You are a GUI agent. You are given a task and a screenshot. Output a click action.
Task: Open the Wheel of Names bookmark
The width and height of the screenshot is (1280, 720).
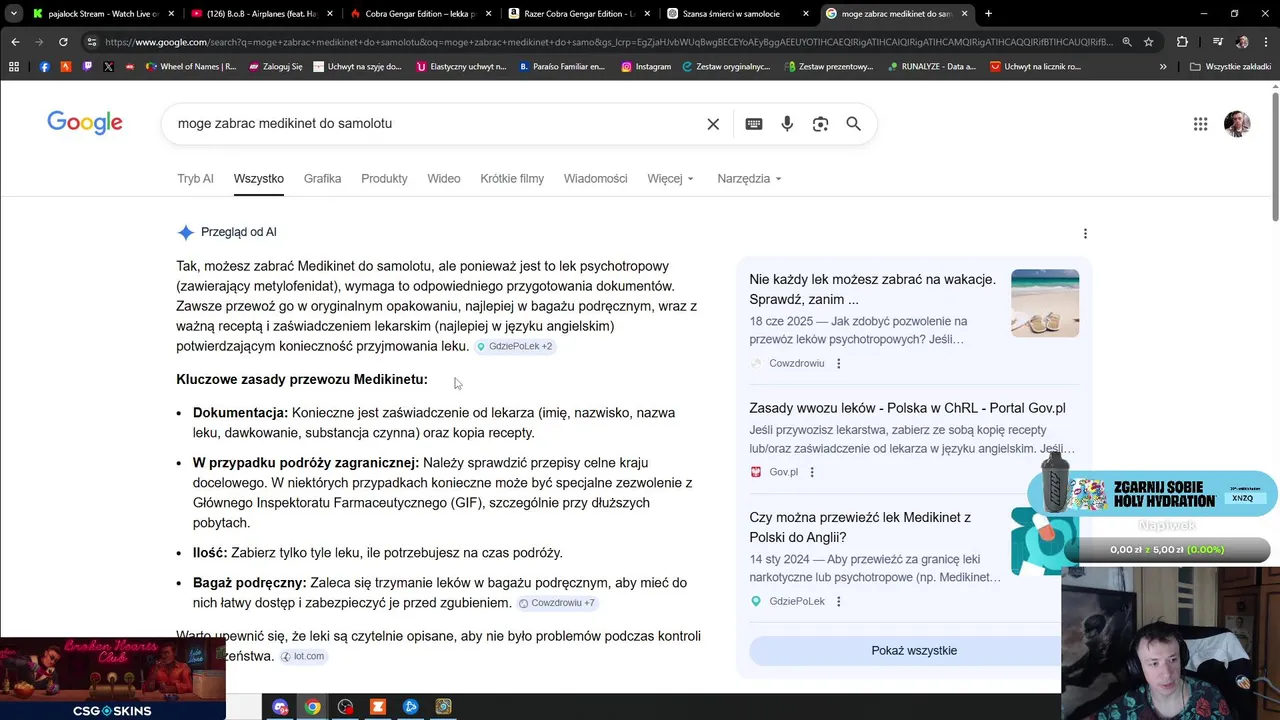pos(191,67)
